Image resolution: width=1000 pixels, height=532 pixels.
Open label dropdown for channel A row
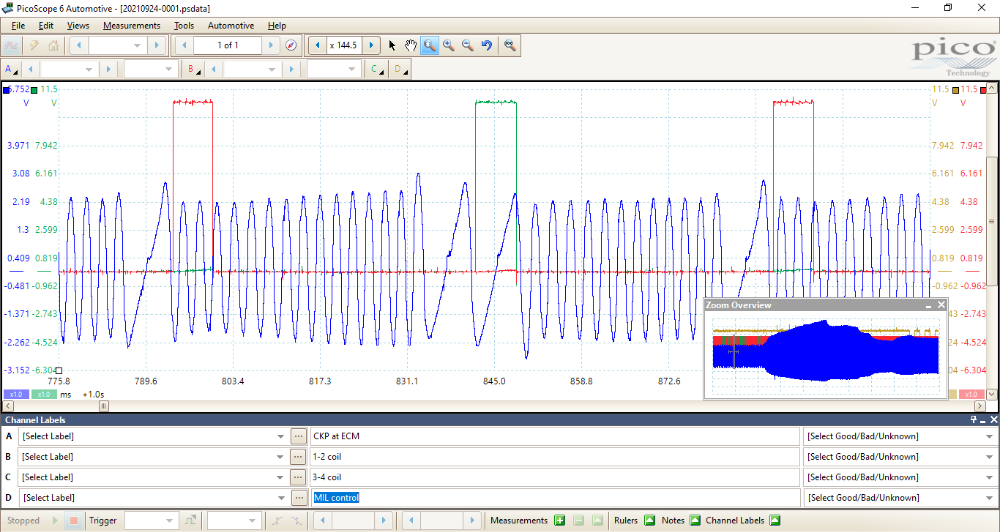281,436
